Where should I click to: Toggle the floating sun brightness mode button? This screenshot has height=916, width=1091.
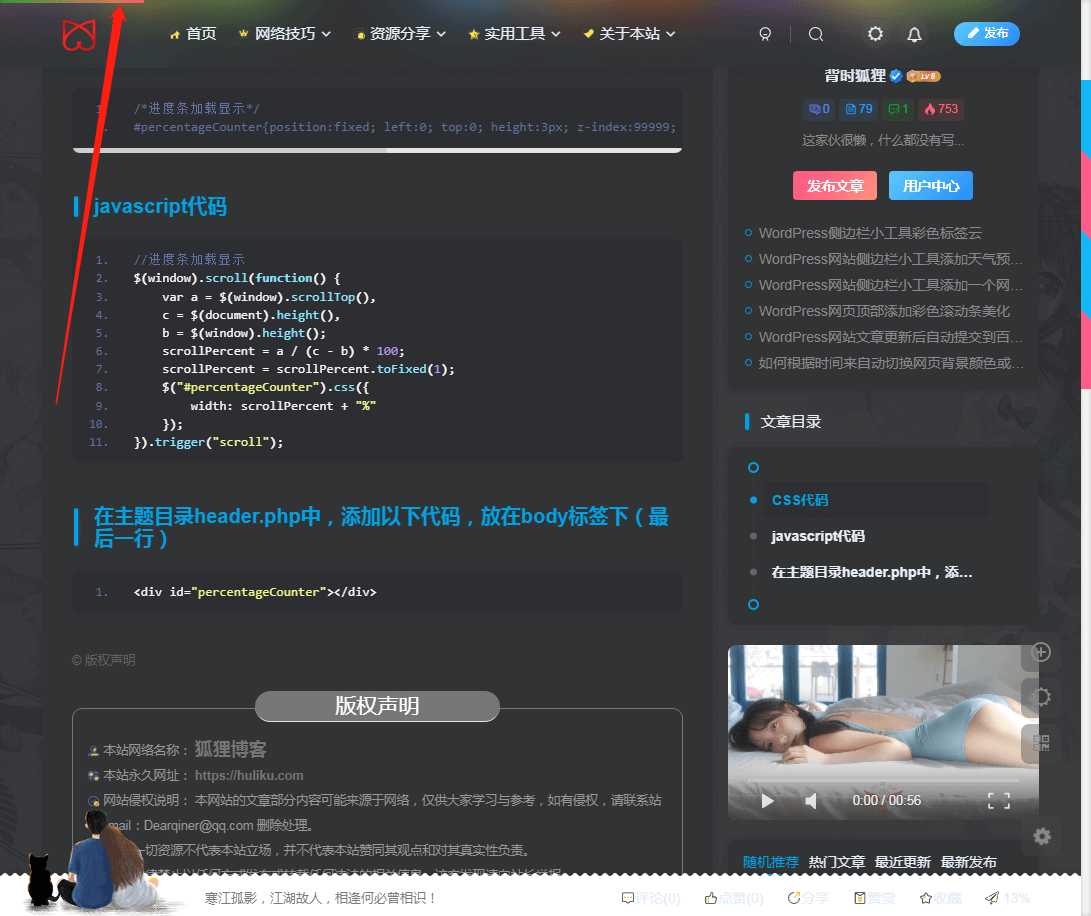[x=1041, y=697]
